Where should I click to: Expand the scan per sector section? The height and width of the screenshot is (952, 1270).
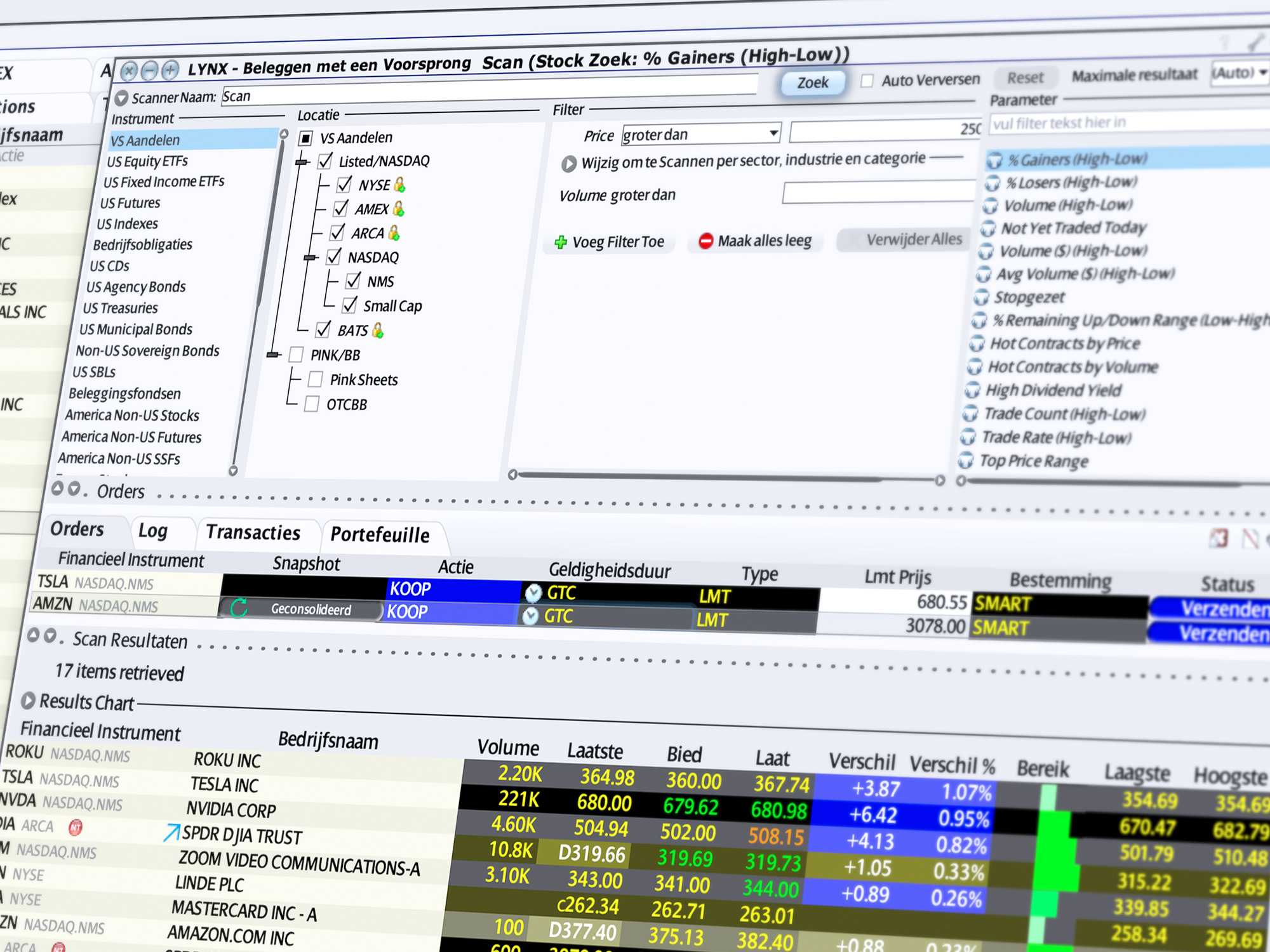[568, 164]
